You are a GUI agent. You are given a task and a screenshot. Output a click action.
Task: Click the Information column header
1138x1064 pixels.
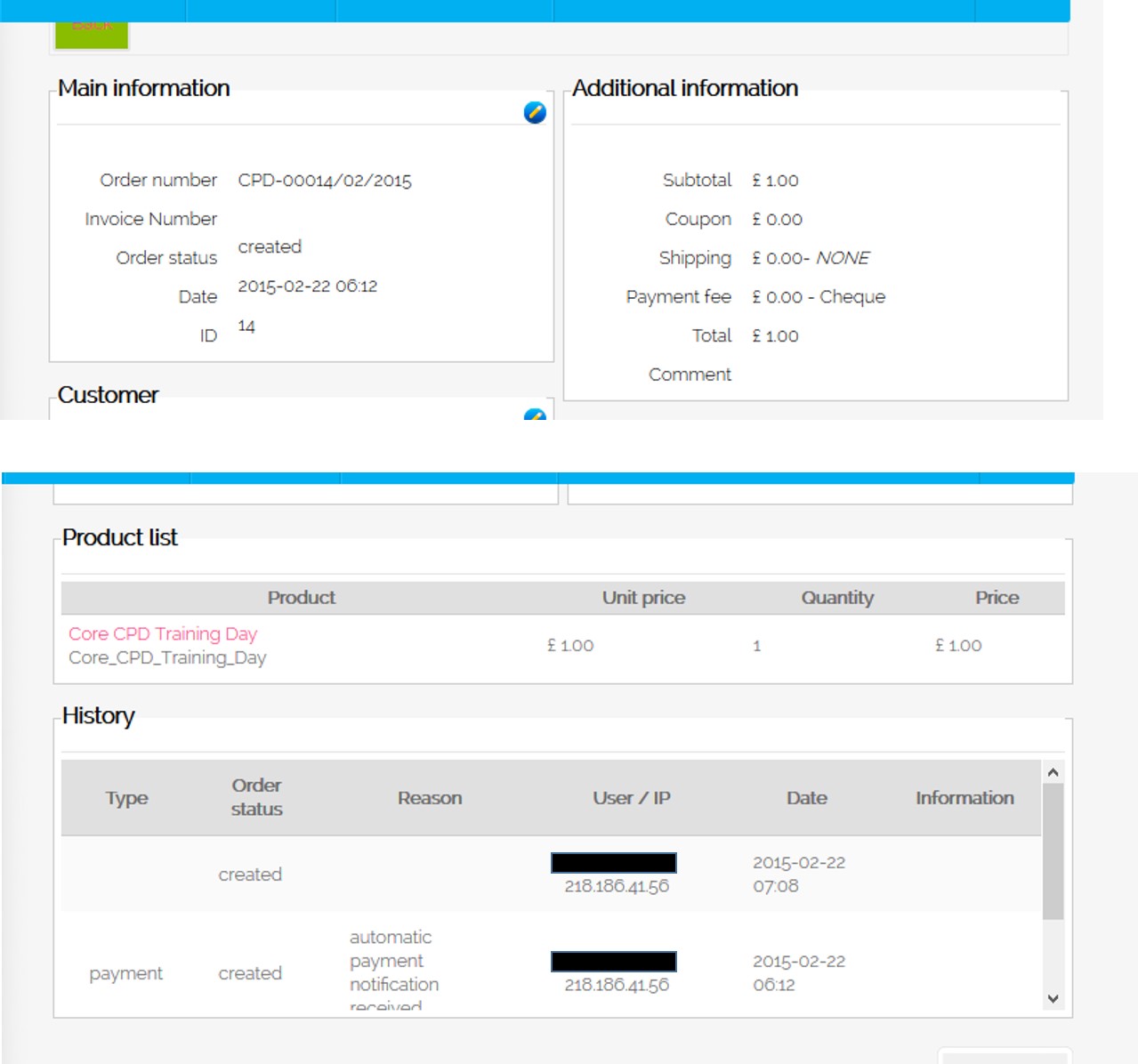[964, 798]
